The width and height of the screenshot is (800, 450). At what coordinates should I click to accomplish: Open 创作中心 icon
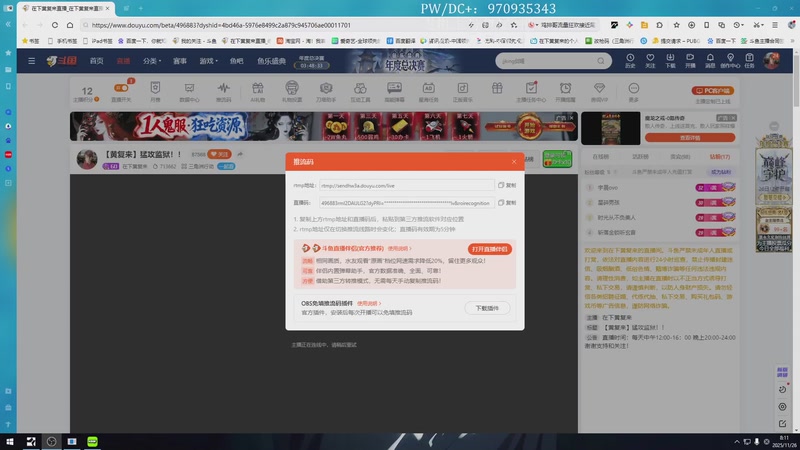(x=730, y=61)
